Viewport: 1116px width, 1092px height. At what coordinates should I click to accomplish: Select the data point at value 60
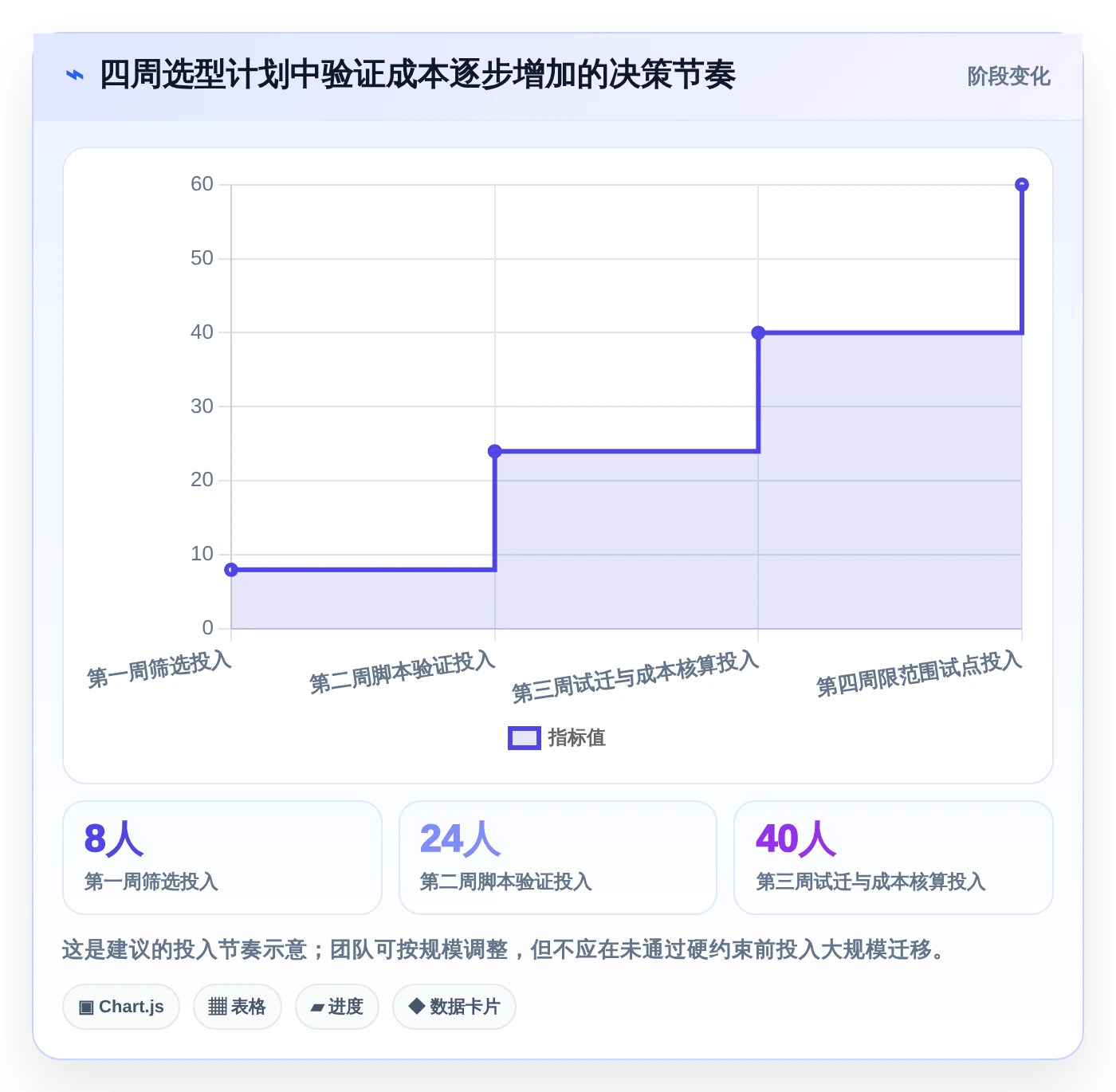(1022, 185)
